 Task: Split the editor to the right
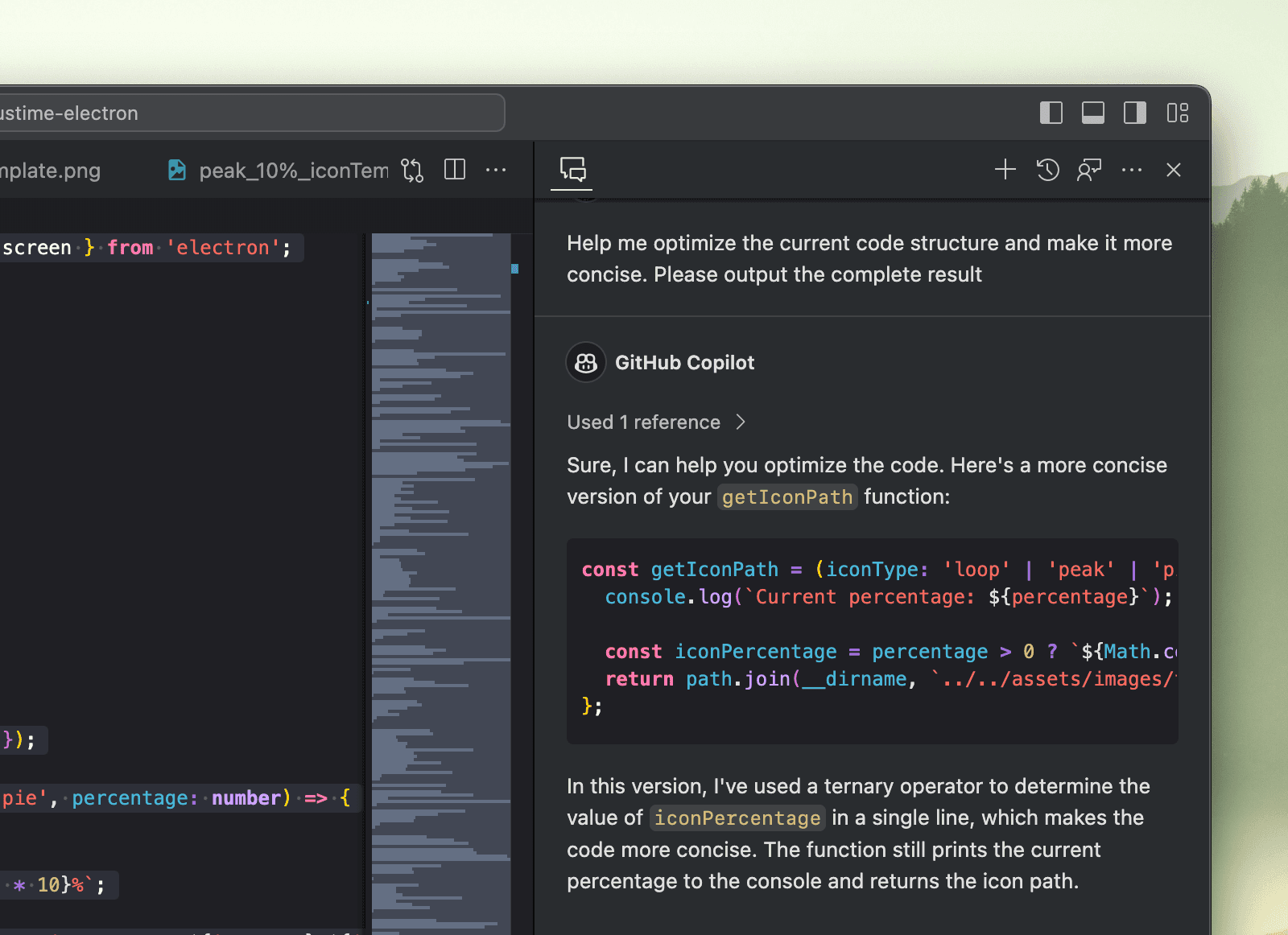pyautogui.click(x=455, y=170)
